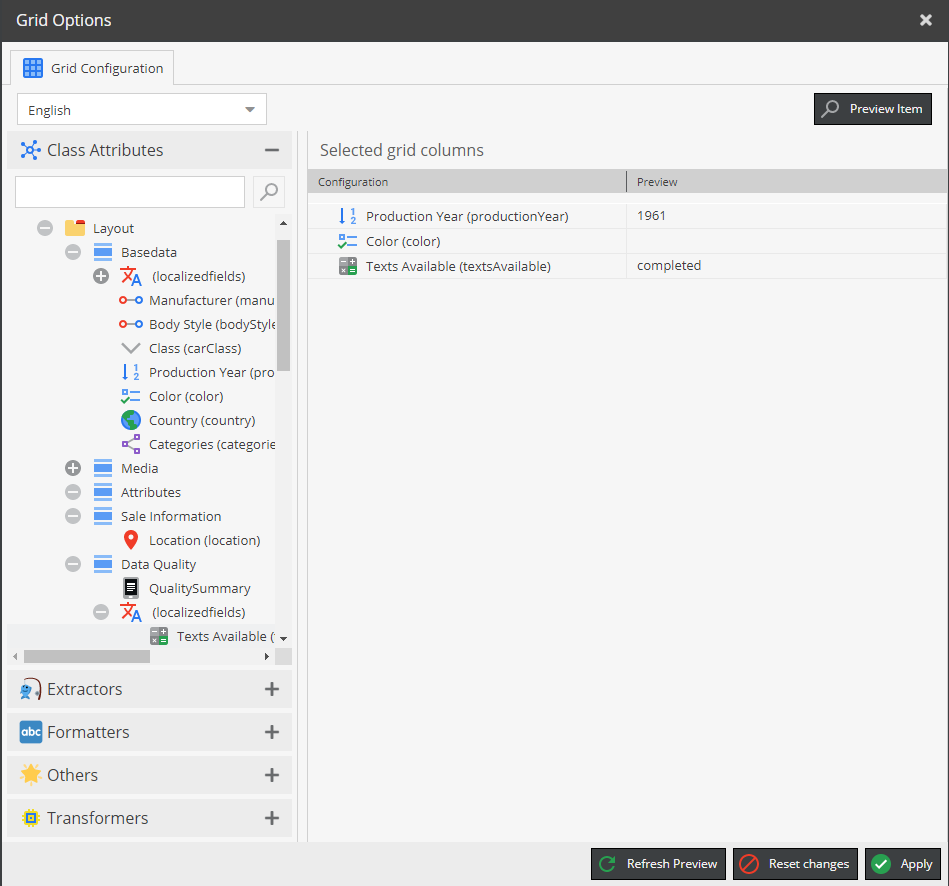Click the Reset changes button
This screenshot has height=886, width=949.
795,864
